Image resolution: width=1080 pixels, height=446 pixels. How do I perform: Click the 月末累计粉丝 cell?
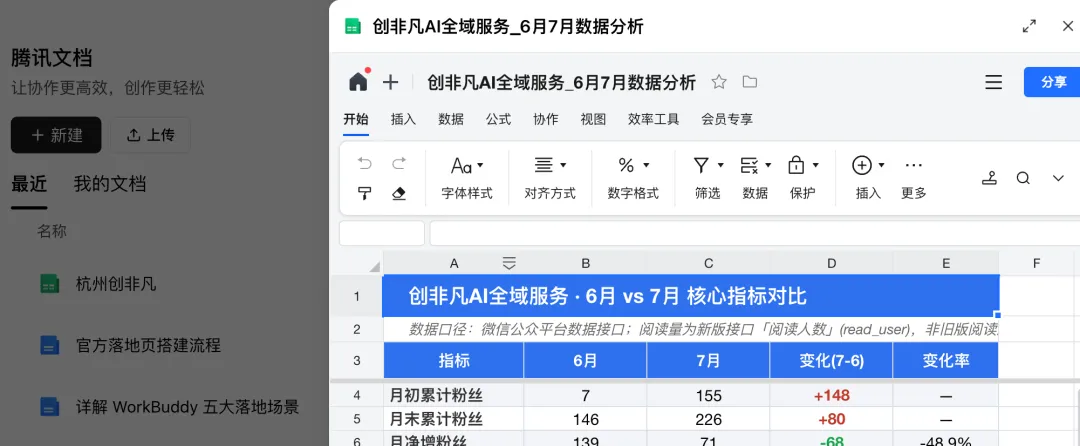point(453,419)
